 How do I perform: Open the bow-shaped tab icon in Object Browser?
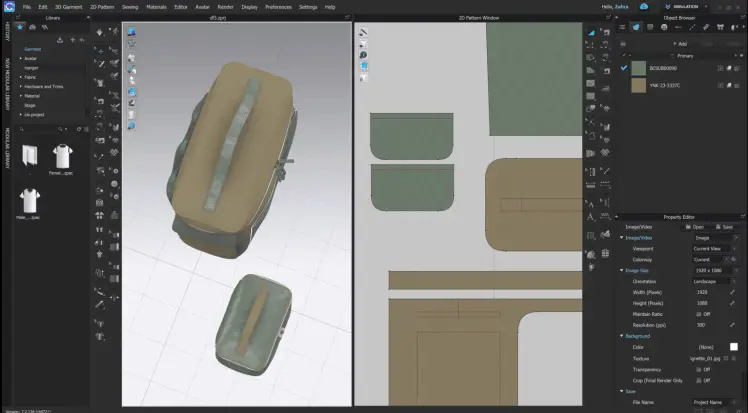tap(720, 27)
